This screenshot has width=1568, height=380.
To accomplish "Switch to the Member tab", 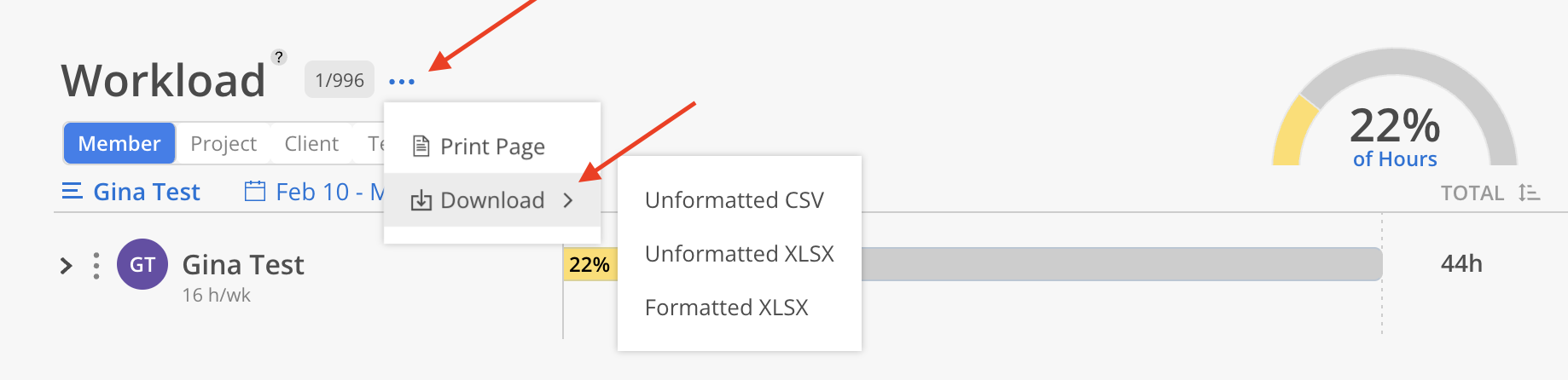I will point(119,143).
